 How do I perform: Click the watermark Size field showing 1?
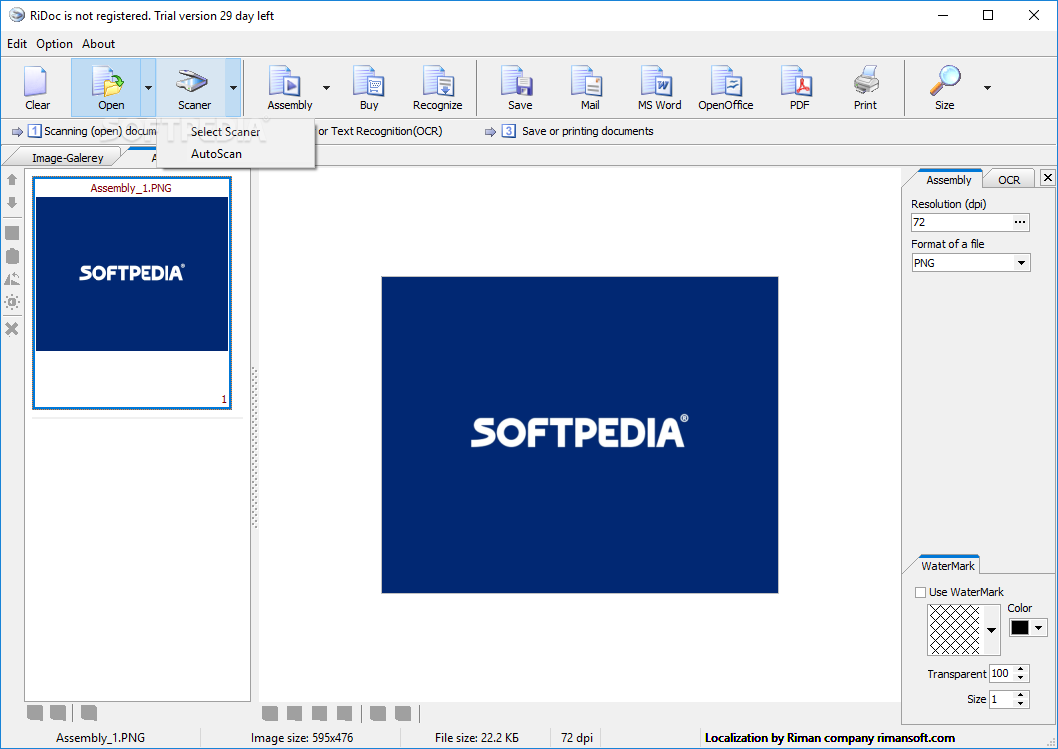pyautogui.click(x=1001, y=699)
